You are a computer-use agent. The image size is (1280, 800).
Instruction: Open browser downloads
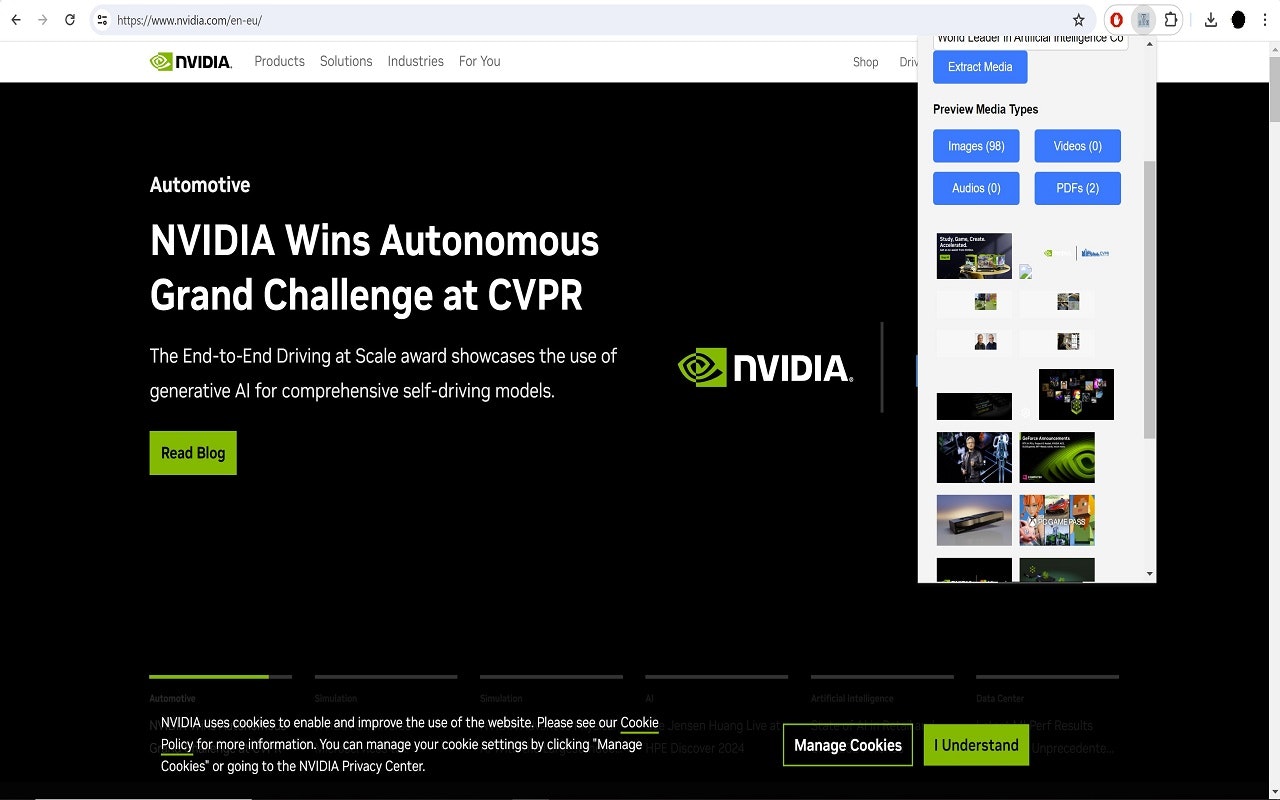(x=1210, y=20)
